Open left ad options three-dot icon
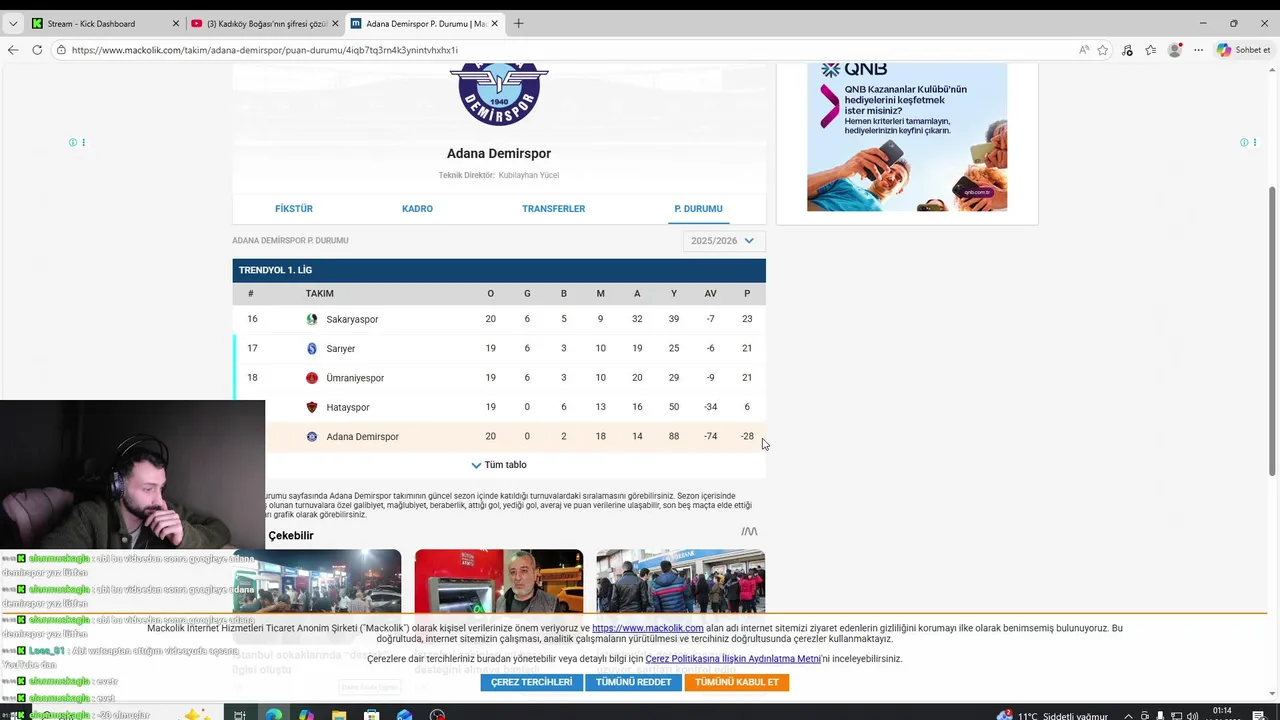 [x=83, y=143]
